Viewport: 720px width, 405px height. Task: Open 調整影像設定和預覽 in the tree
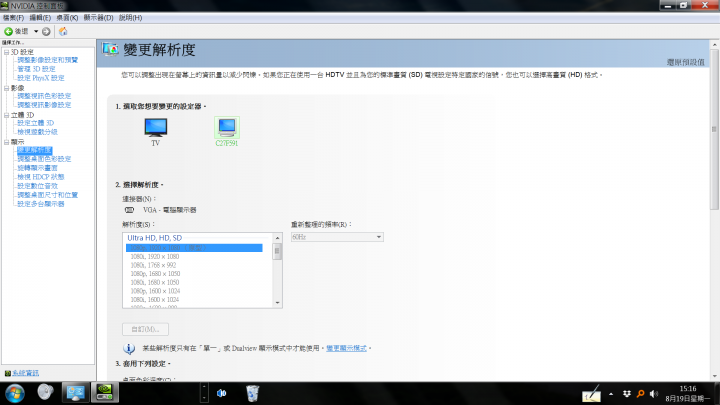48,60
